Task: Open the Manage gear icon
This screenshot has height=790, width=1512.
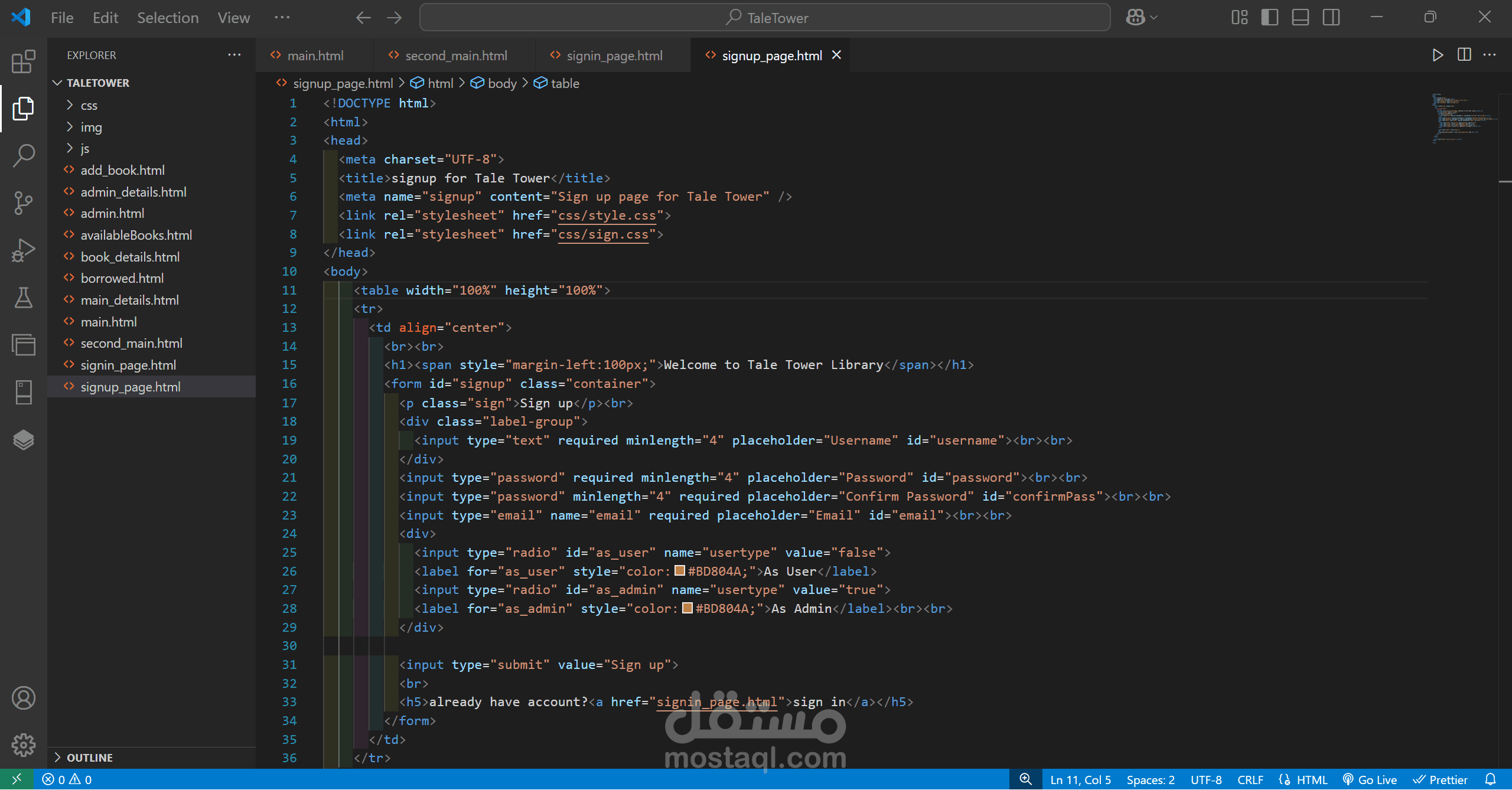Action: pyautogui.click(x=24, y=745)
